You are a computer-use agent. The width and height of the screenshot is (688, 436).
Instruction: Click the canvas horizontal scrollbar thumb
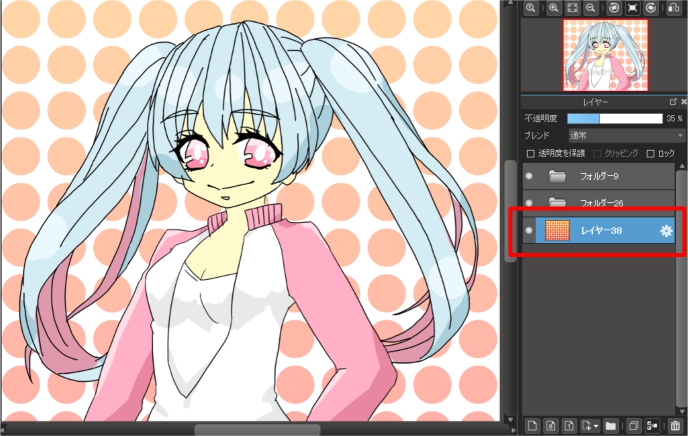[x=258, y=430]
